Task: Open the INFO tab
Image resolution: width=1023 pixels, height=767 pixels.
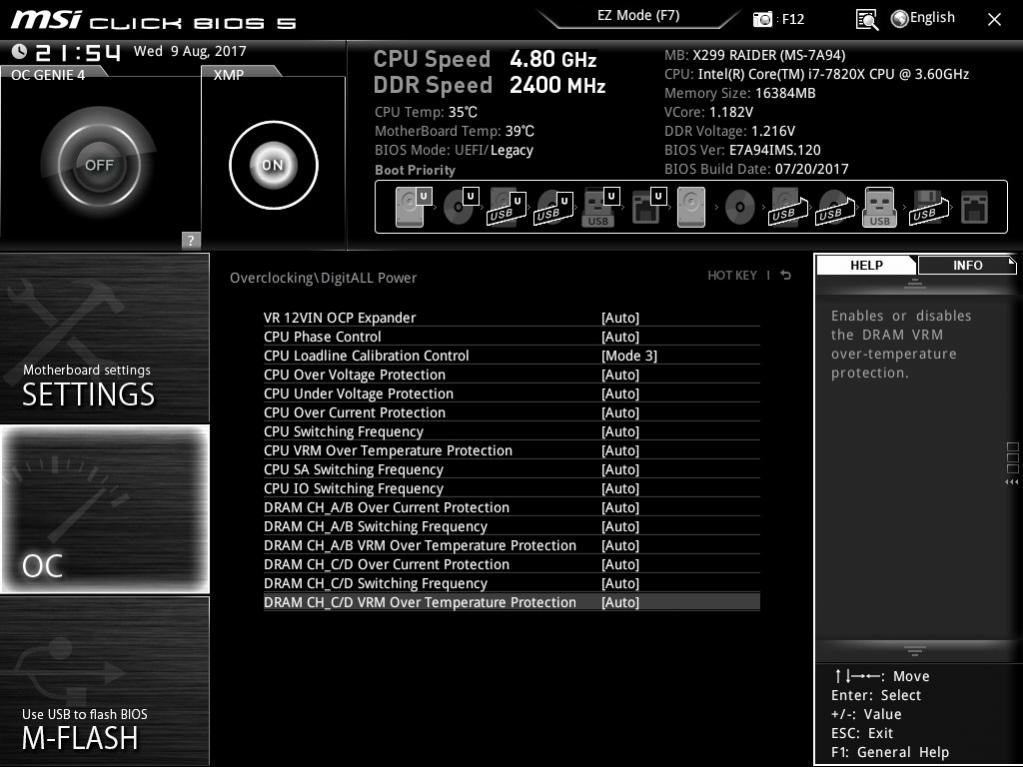Action: (967, 265)
